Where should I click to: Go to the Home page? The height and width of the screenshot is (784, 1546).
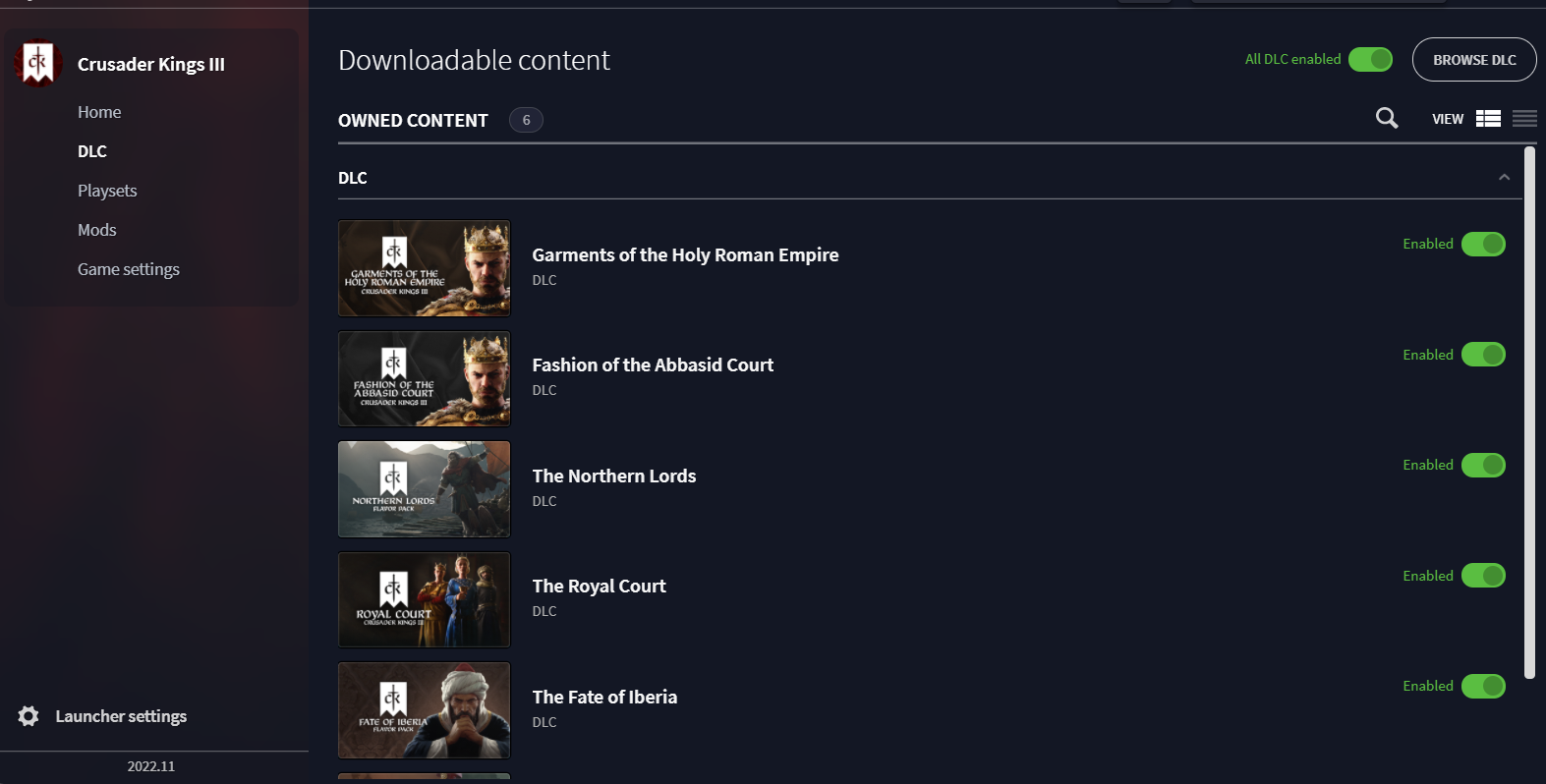coord(99,112)
